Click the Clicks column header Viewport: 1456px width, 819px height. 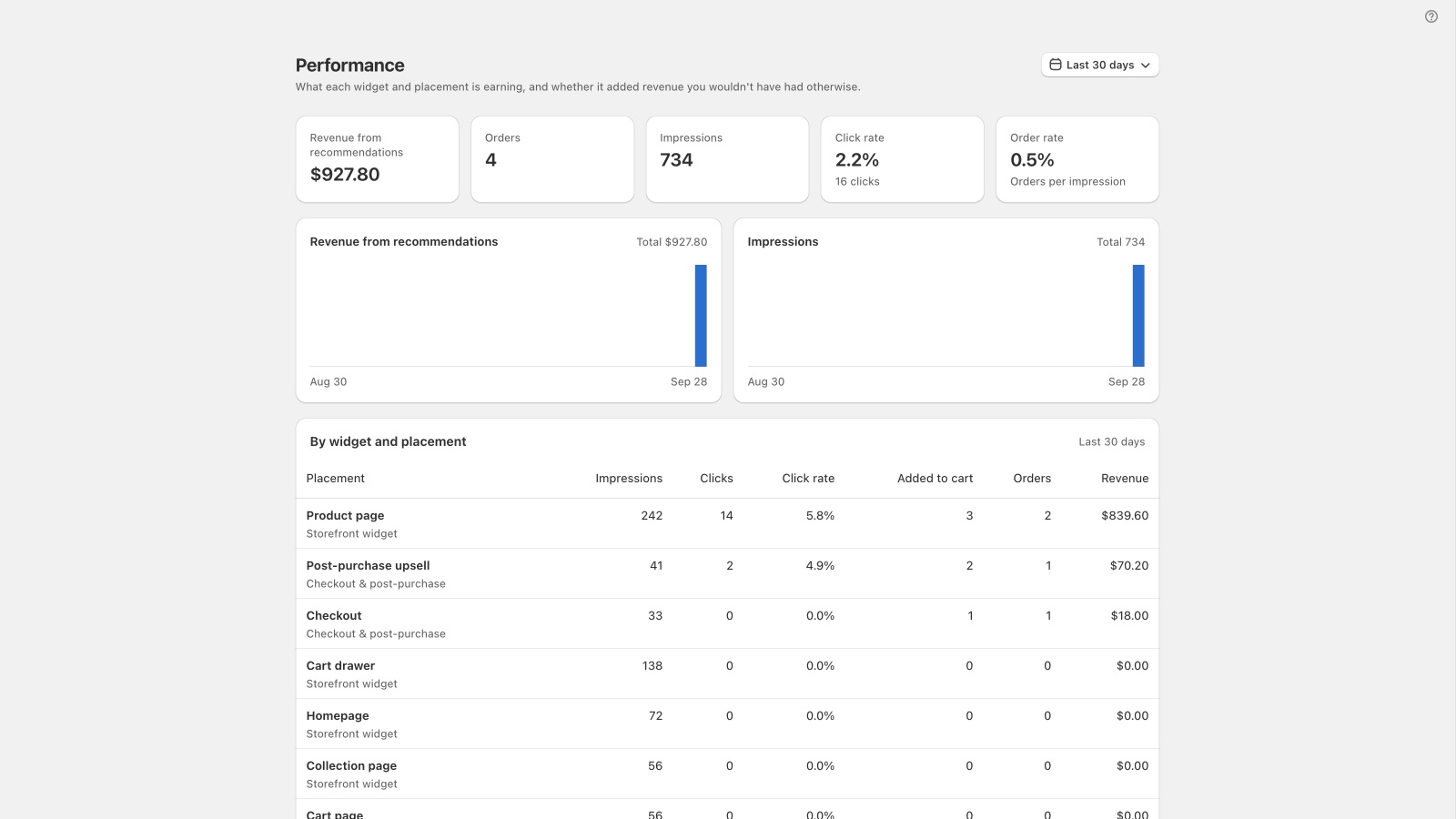pos(716,479)
